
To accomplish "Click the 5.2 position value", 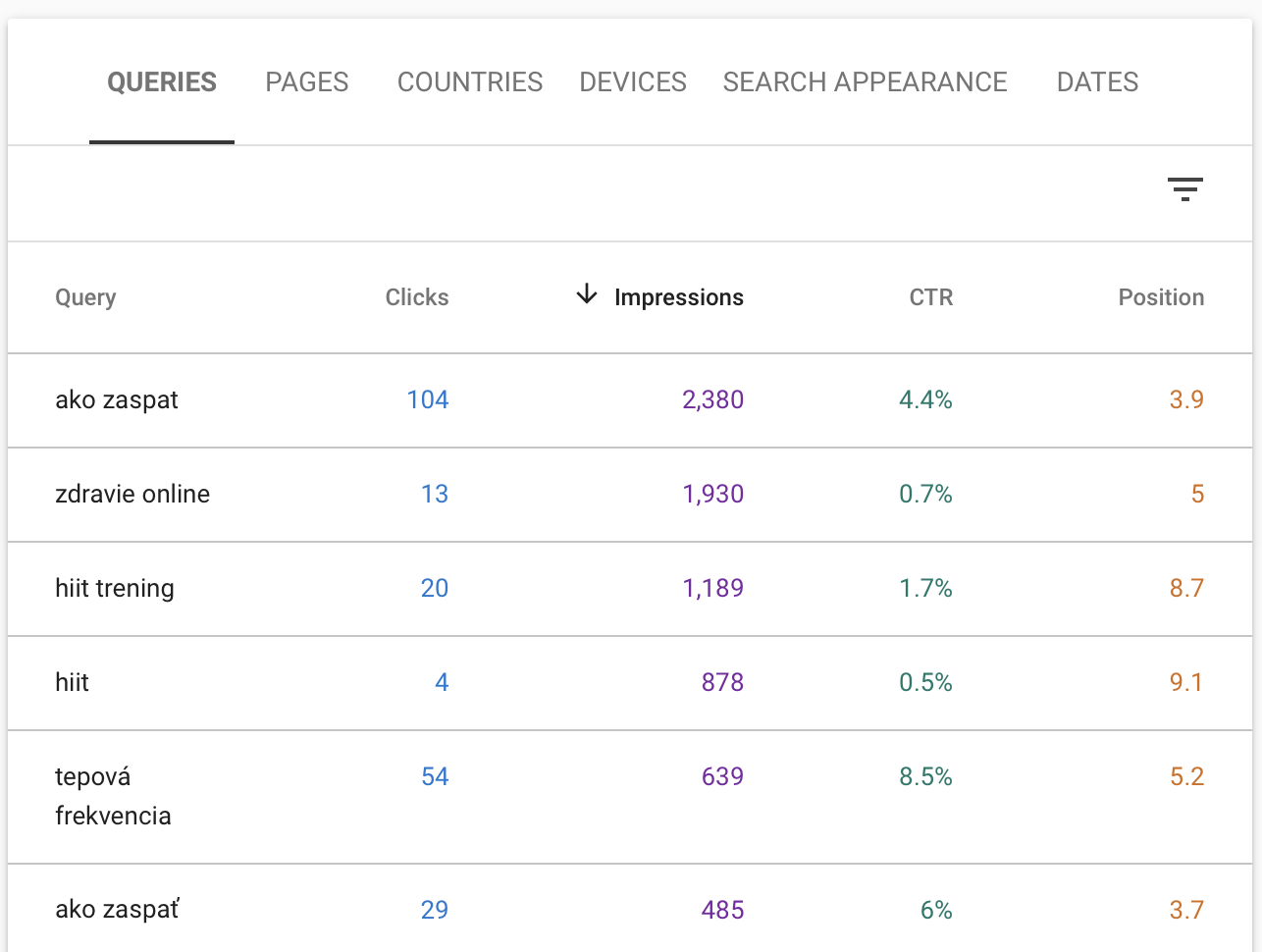I will point(1186,776).
